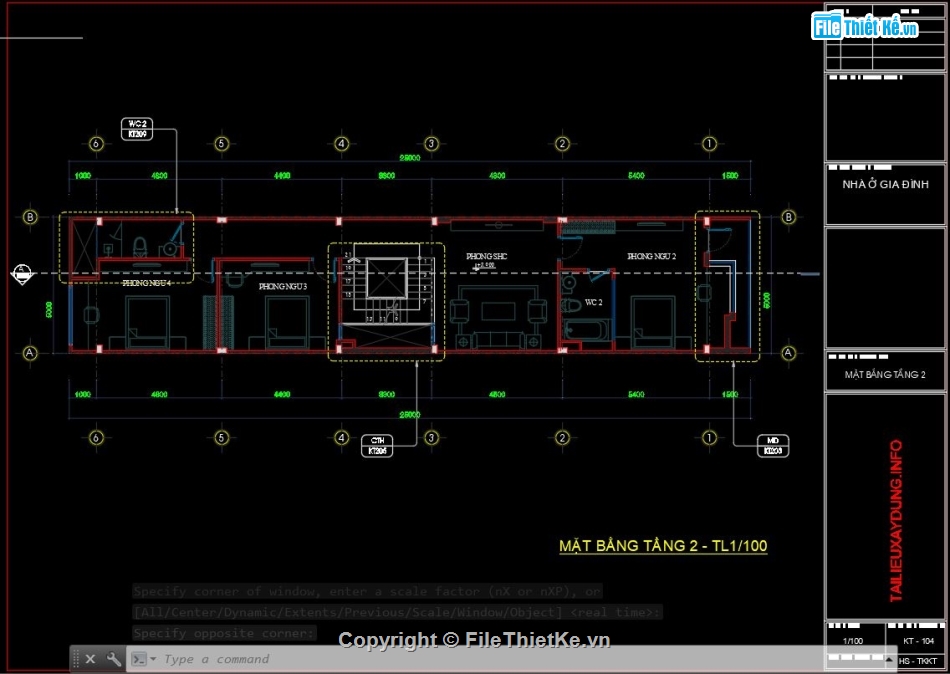The image size is (950, 674).
Task: Select the 1/100 scale cell
Action: tap(853, 641)
